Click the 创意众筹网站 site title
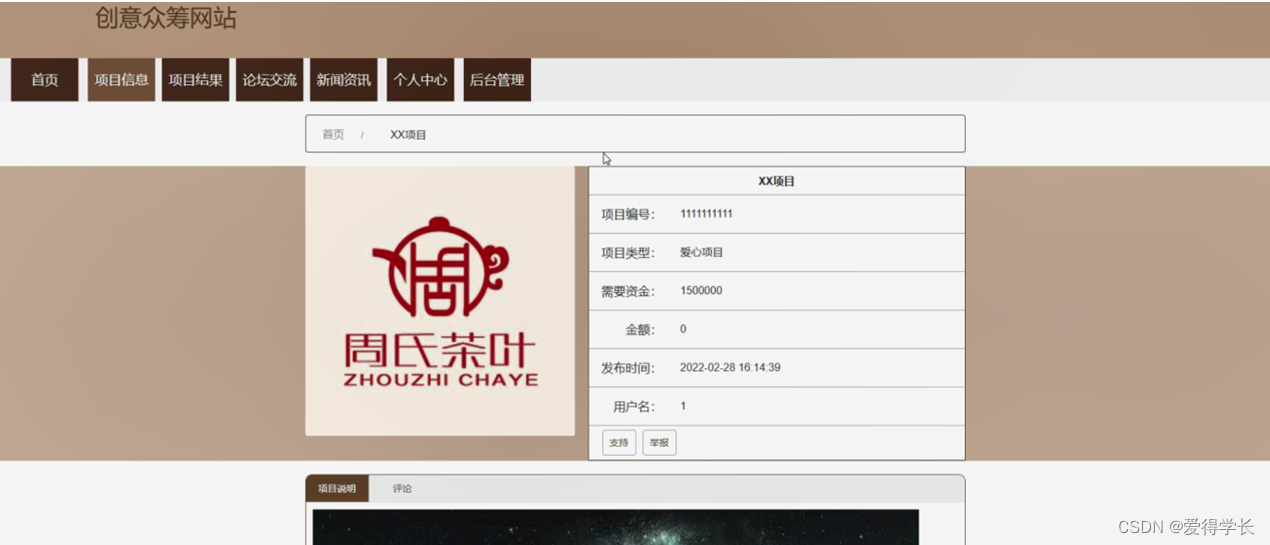This screenshot has height=545, width=1270. point(166,18)
